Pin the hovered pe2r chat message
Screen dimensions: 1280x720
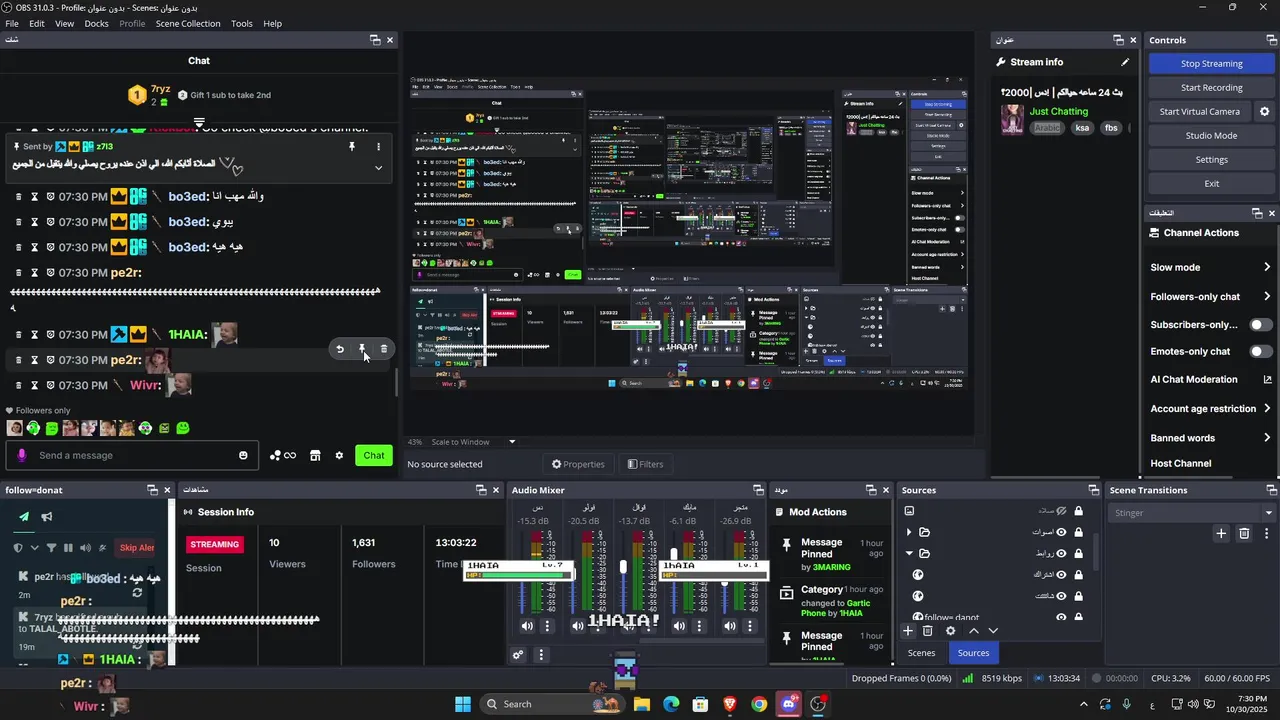point(362,349)
